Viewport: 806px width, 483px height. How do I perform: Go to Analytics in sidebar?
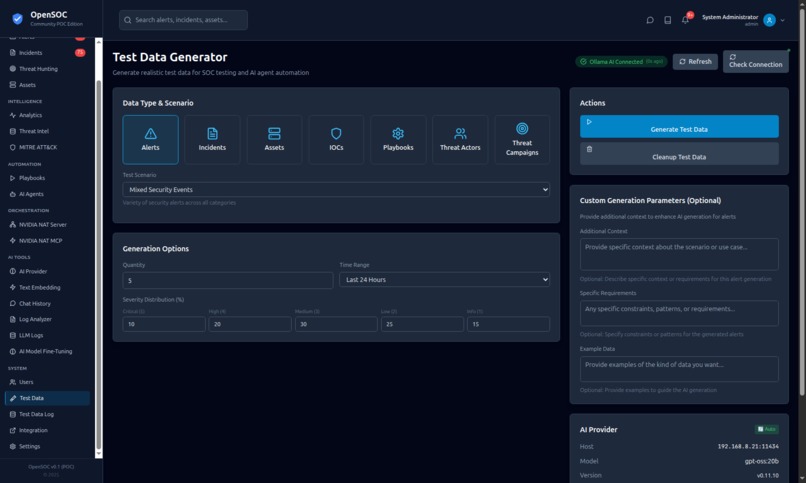30,116
